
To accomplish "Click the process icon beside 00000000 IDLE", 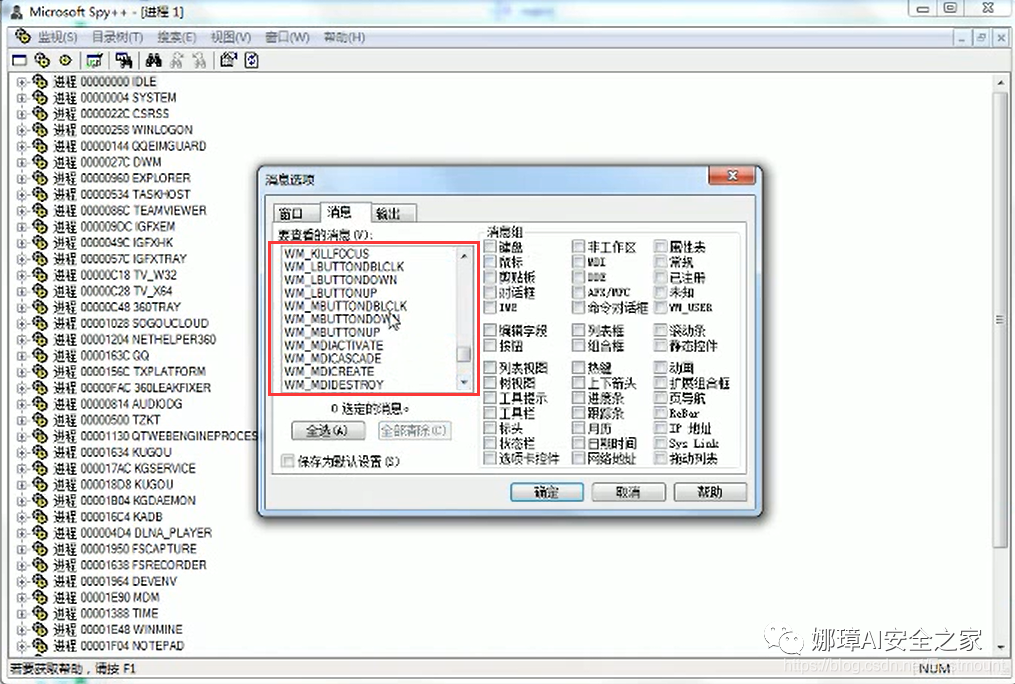I will point(40,82).
